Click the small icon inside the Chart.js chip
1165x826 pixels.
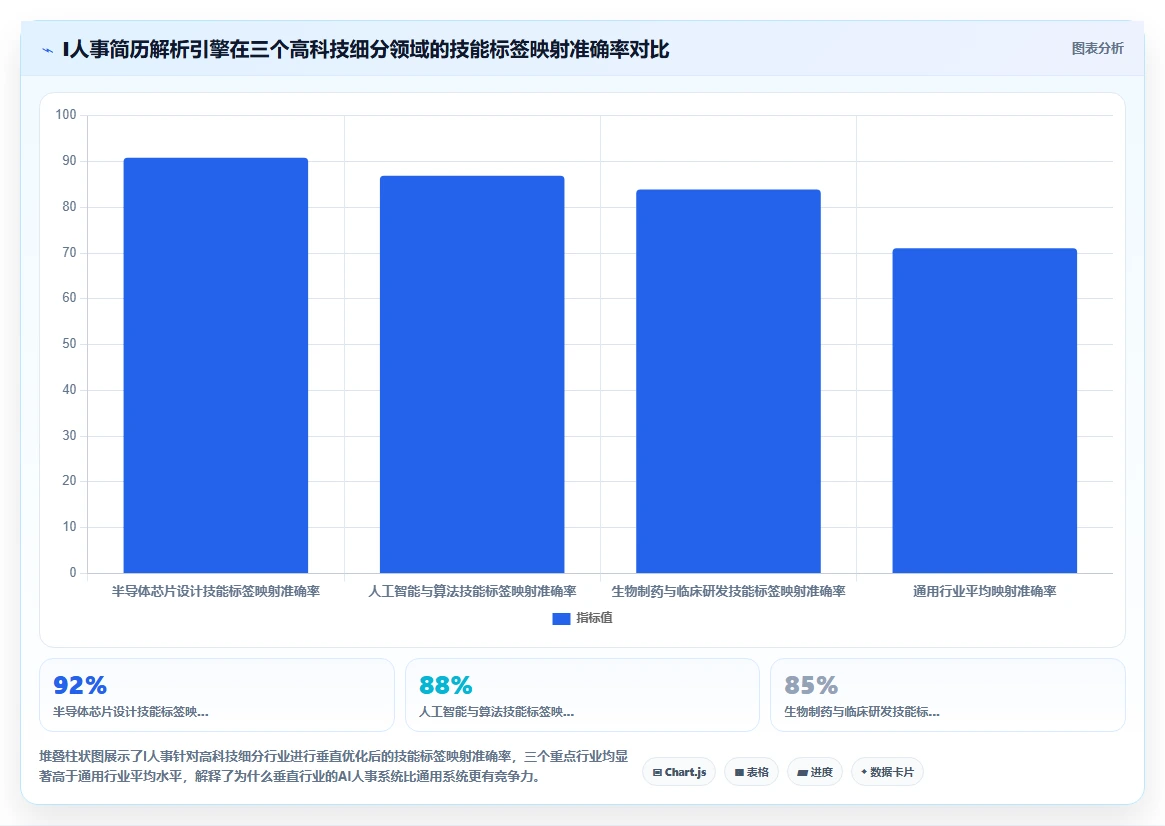[x=657, y=773]
